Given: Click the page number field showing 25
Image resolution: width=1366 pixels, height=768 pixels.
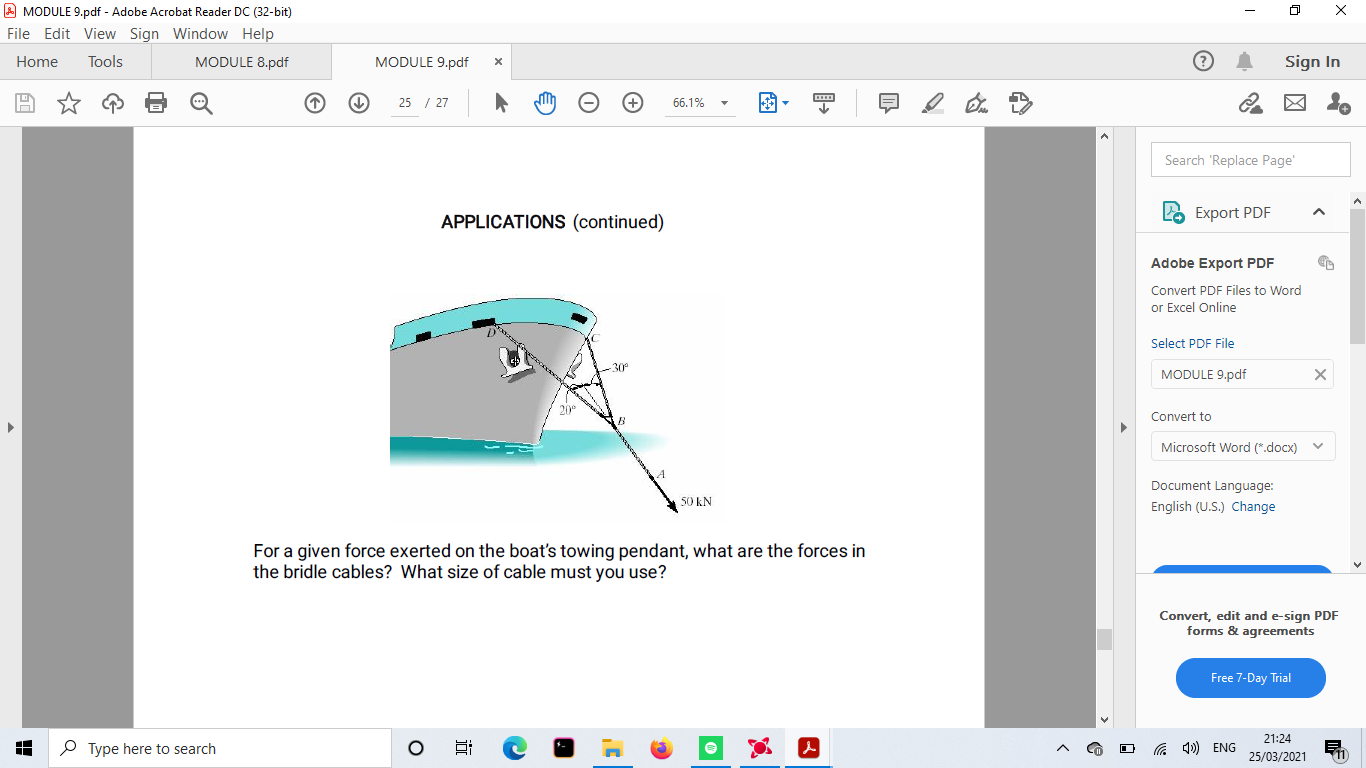Looking at the screenshot, I should pyautogui.click(x=404, y=102).
